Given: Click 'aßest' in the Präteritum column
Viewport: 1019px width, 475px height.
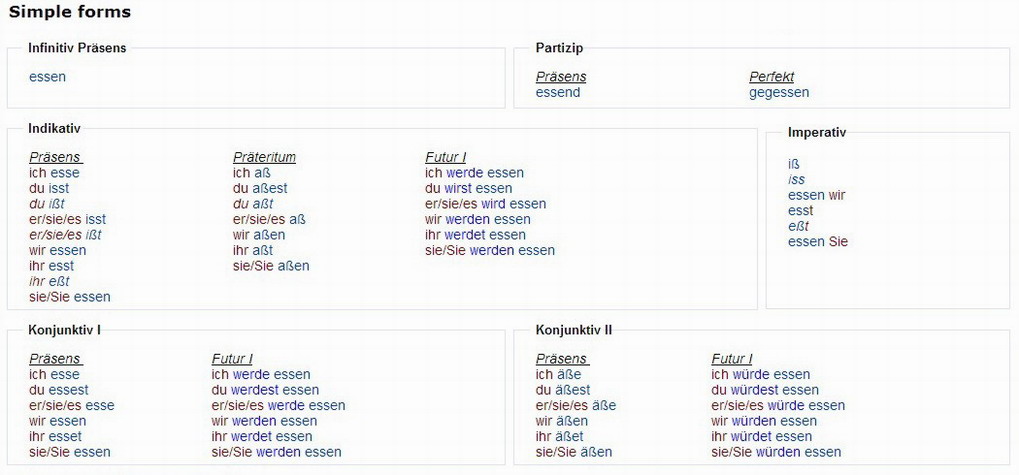Looking at the screenshot, I should (270, 188).
